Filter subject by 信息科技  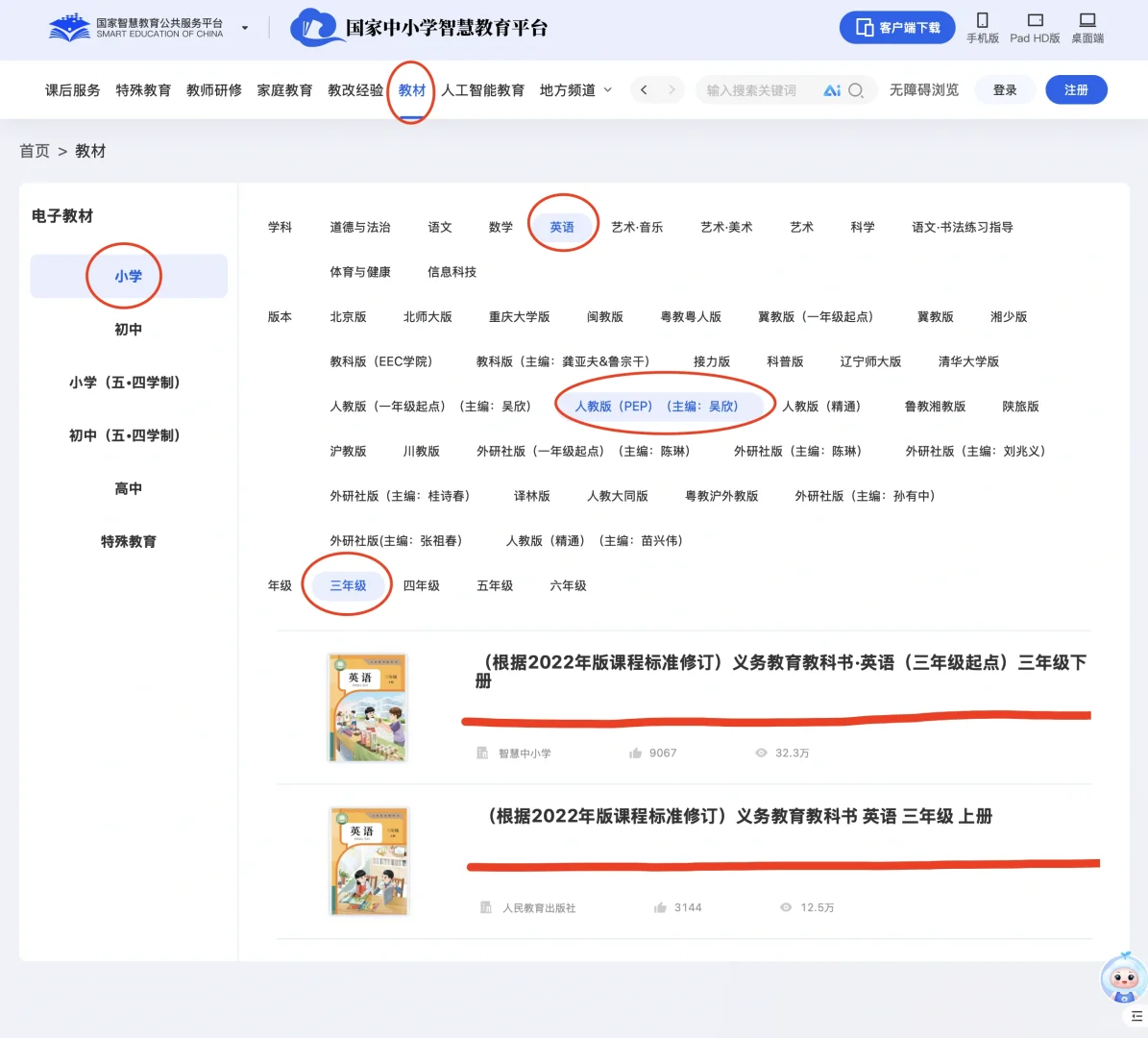click(452, 272)
